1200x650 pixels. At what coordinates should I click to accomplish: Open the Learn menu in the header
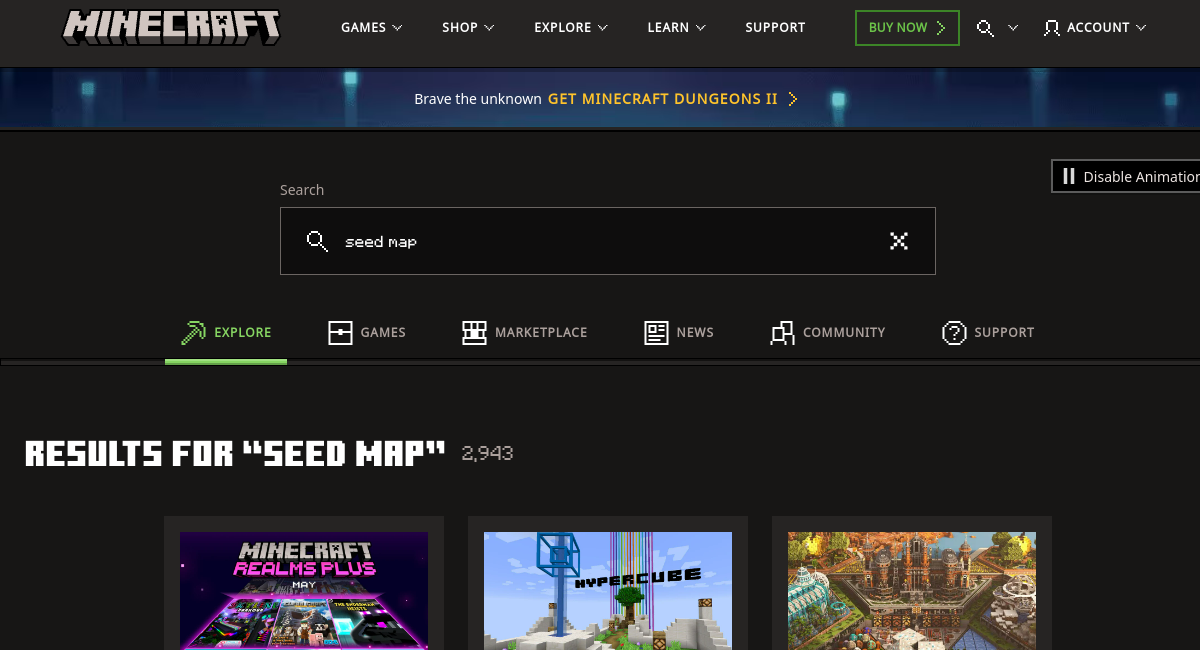click(677, 28)
